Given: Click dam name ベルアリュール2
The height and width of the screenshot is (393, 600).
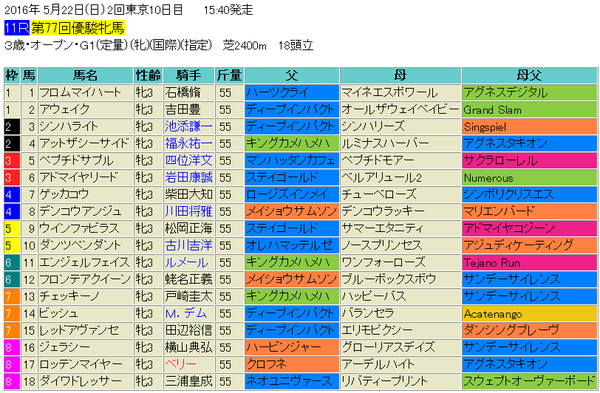Looking at the screenshot, I should click(x=382, y=177).
